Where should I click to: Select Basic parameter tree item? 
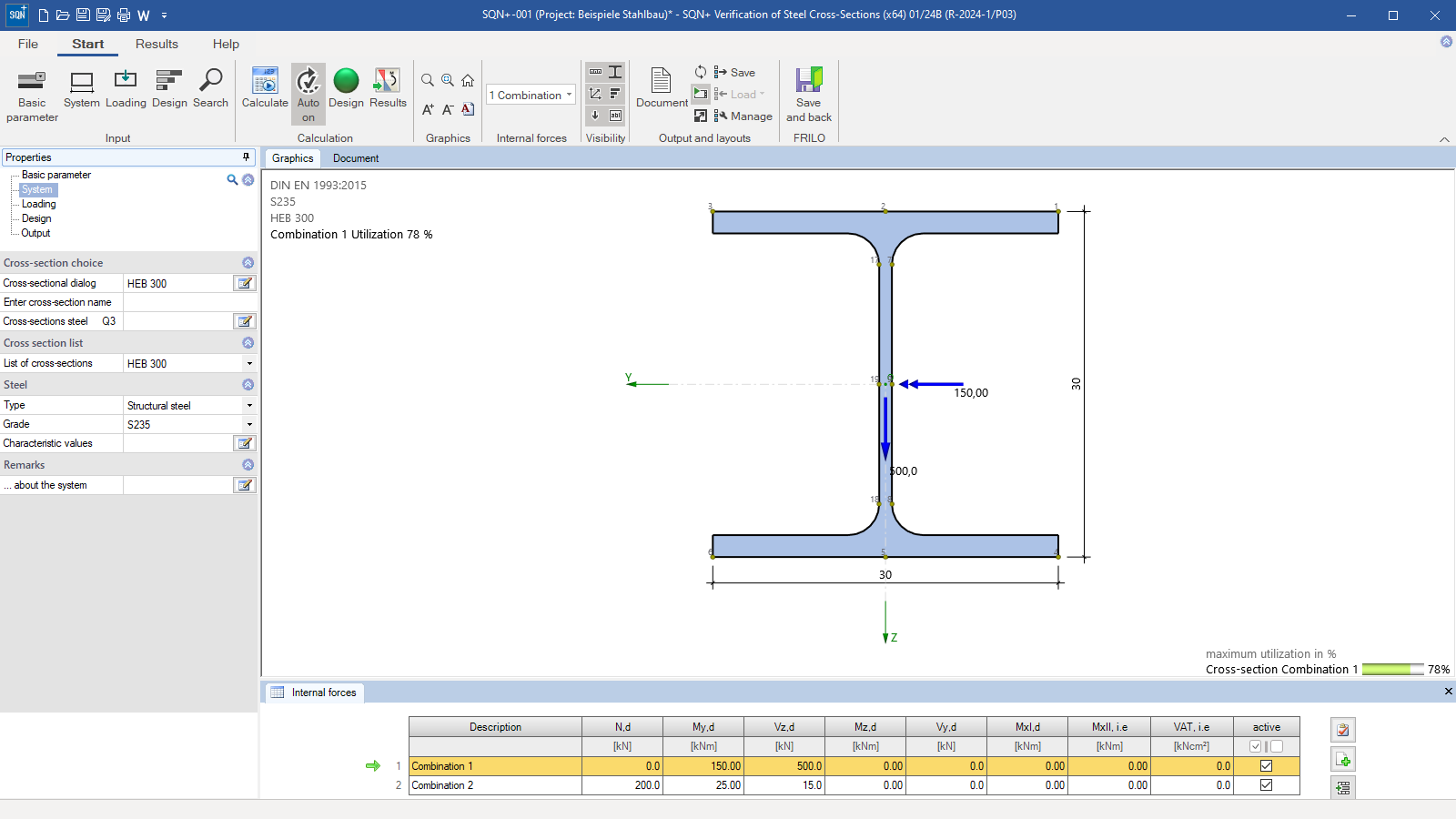tap(56, 175)
